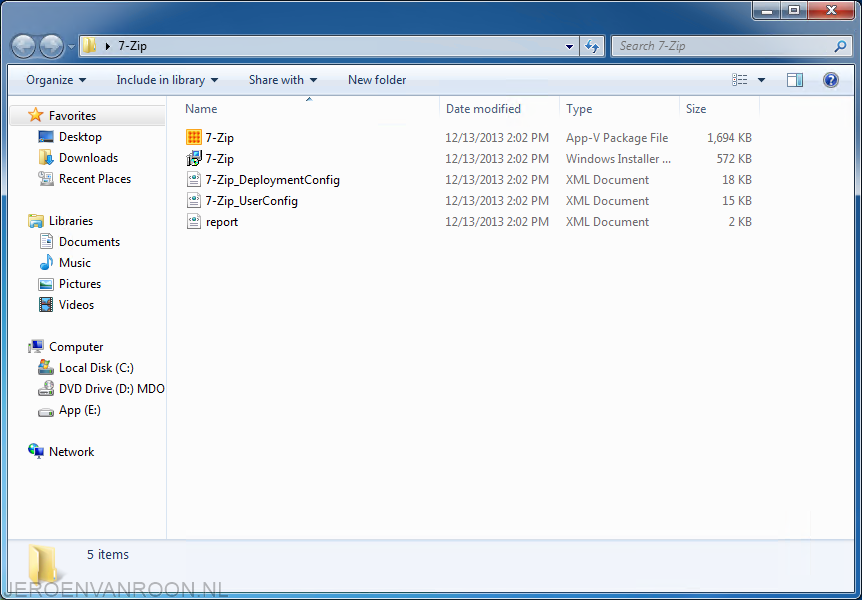Select the App (E:) drive icon

click(46, 411)
